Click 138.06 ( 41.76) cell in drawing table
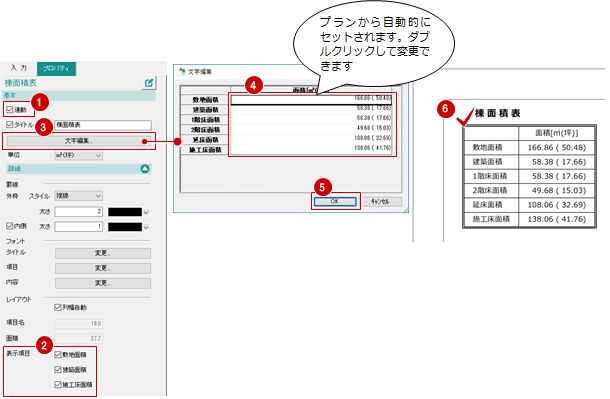This screenshot has height=399, width=610. click(x=557, y=219)
